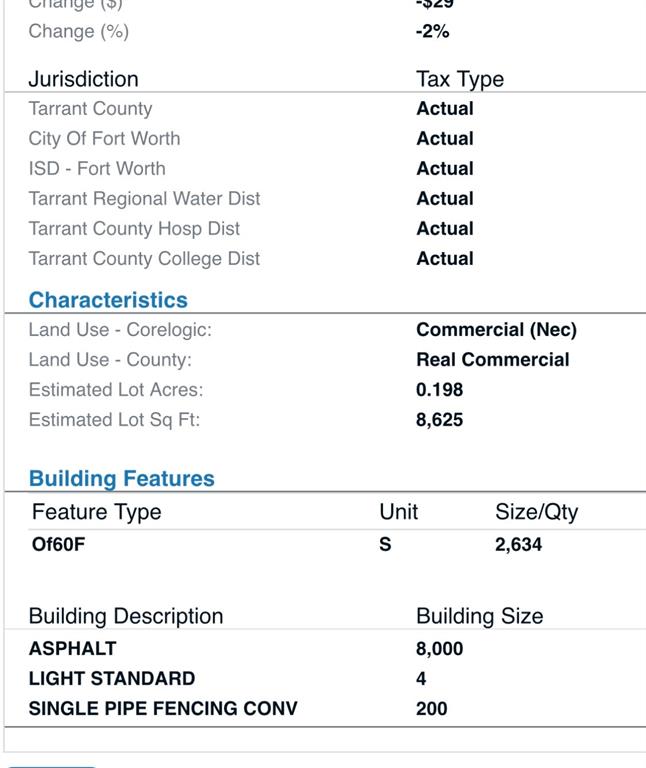Select the Real Commercial county value
646x768 pixels.
click(x=492, y=360)
